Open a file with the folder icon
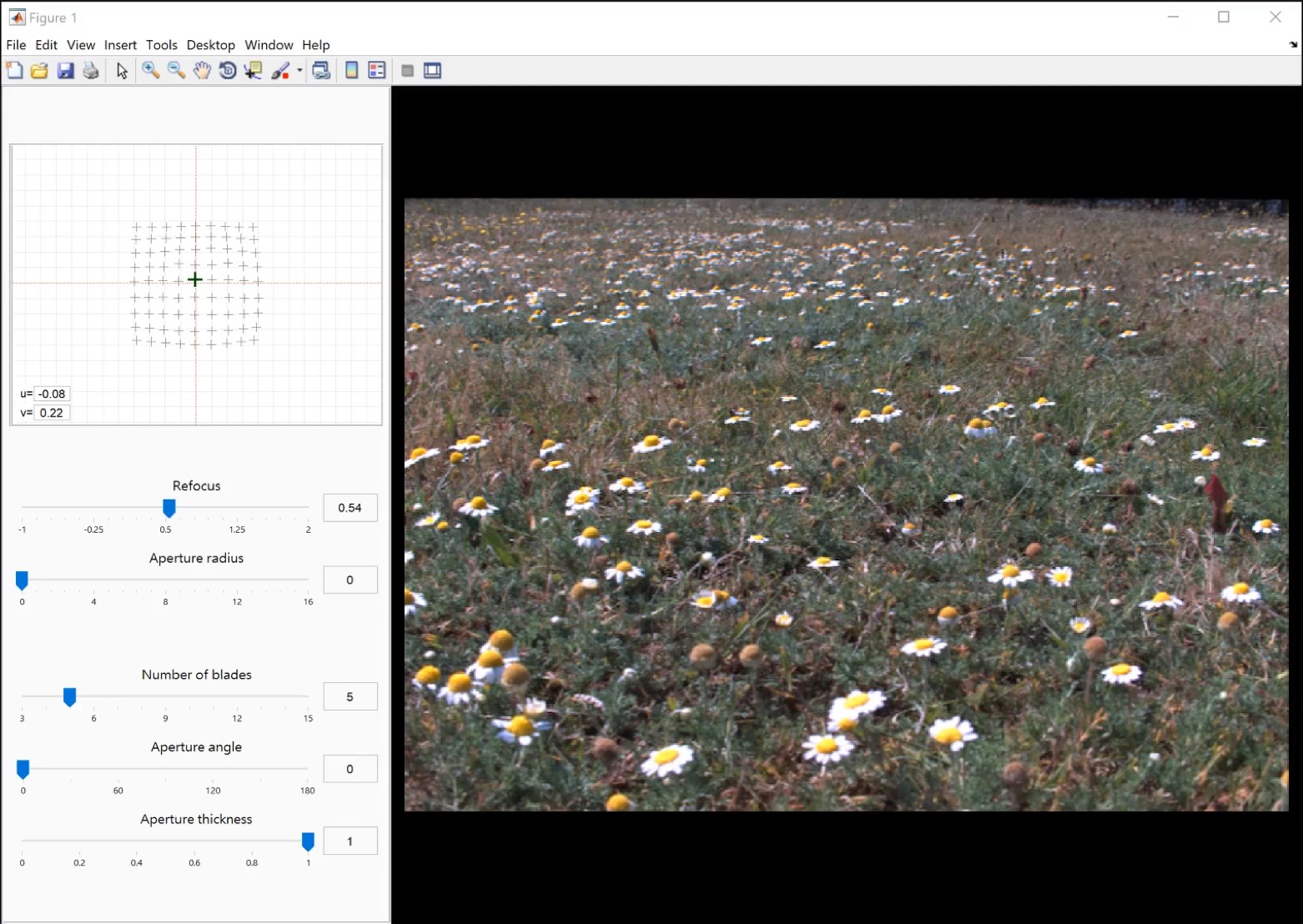This screenshot has height=924, width=1303. pos(39,71)
